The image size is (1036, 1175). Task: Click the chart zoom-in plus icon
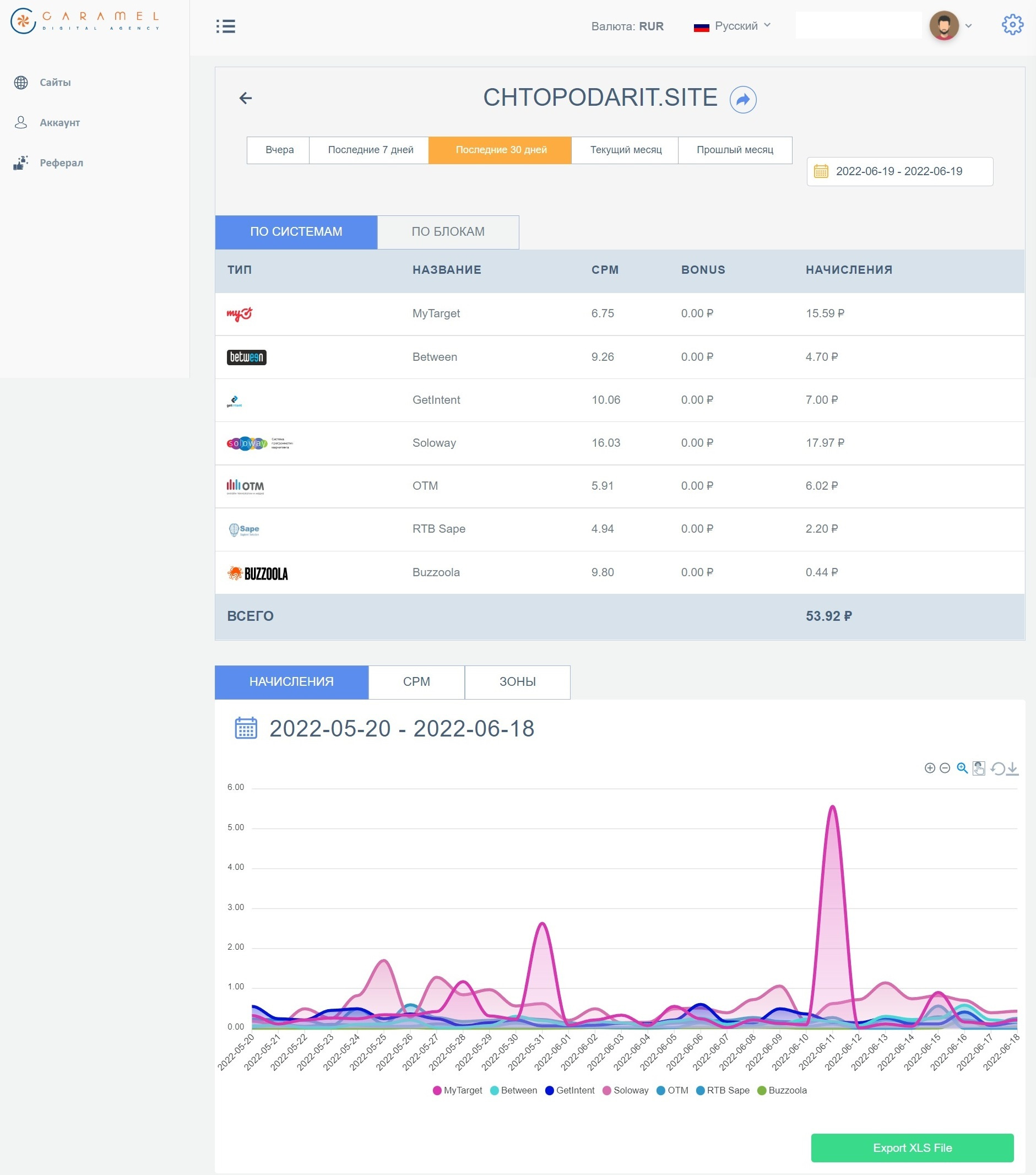(929, 768)
